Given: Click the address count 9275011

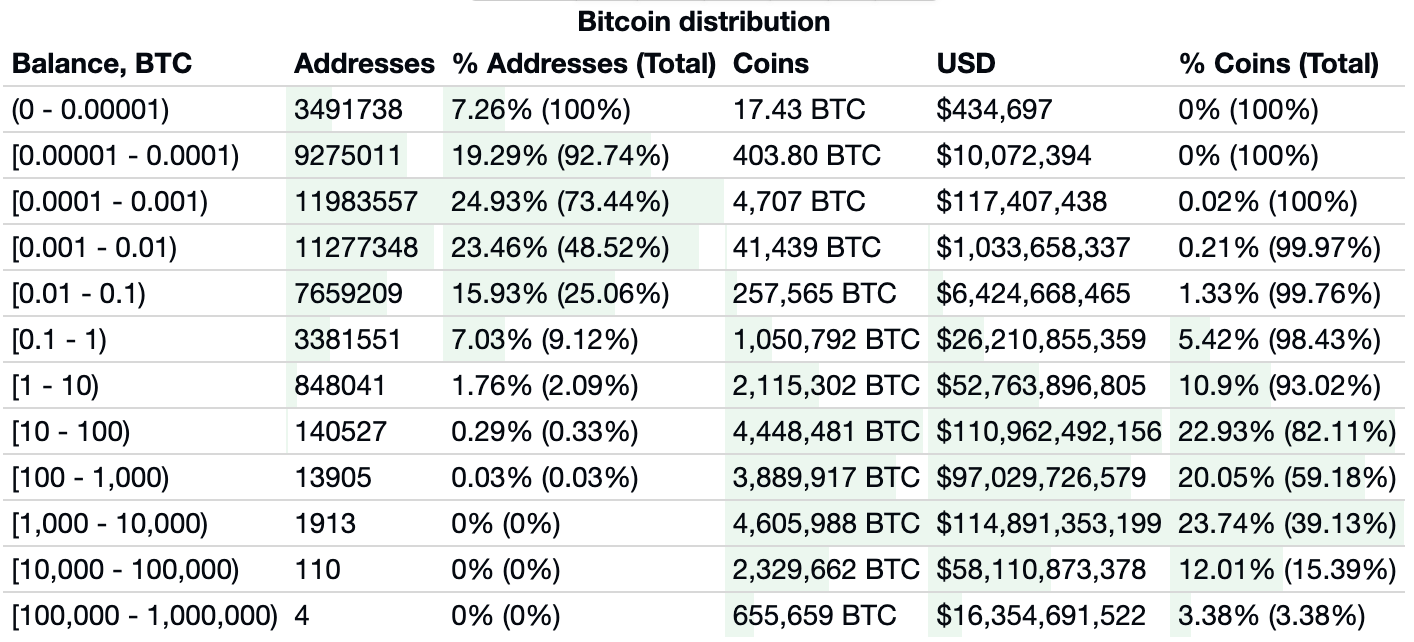Looking at the screenshot, I should 349,156.
